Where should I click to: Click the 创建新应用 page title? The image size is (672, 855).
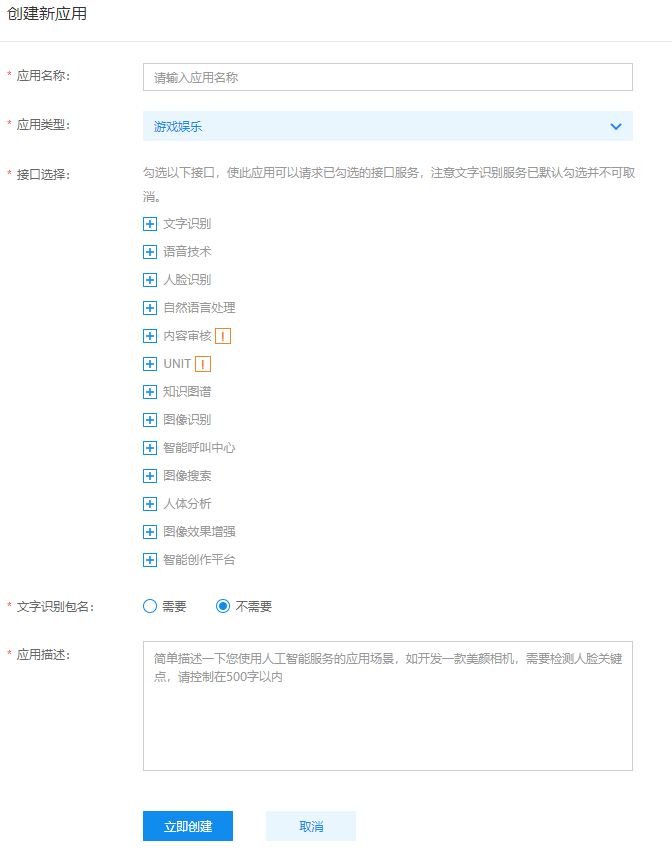(47, 14)
